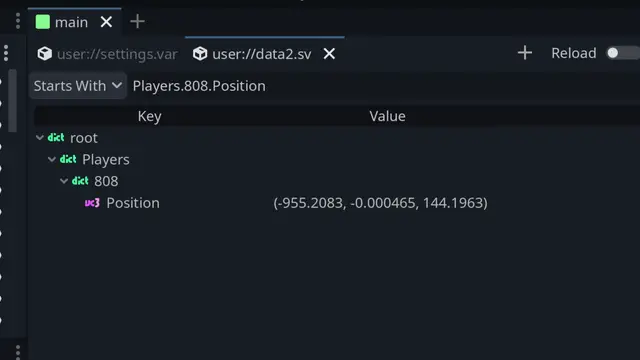Screen dimensions: 640x360
Task: Open the Starts With filter dropdown
Action: pyautogui.click(x=78, y=86)
